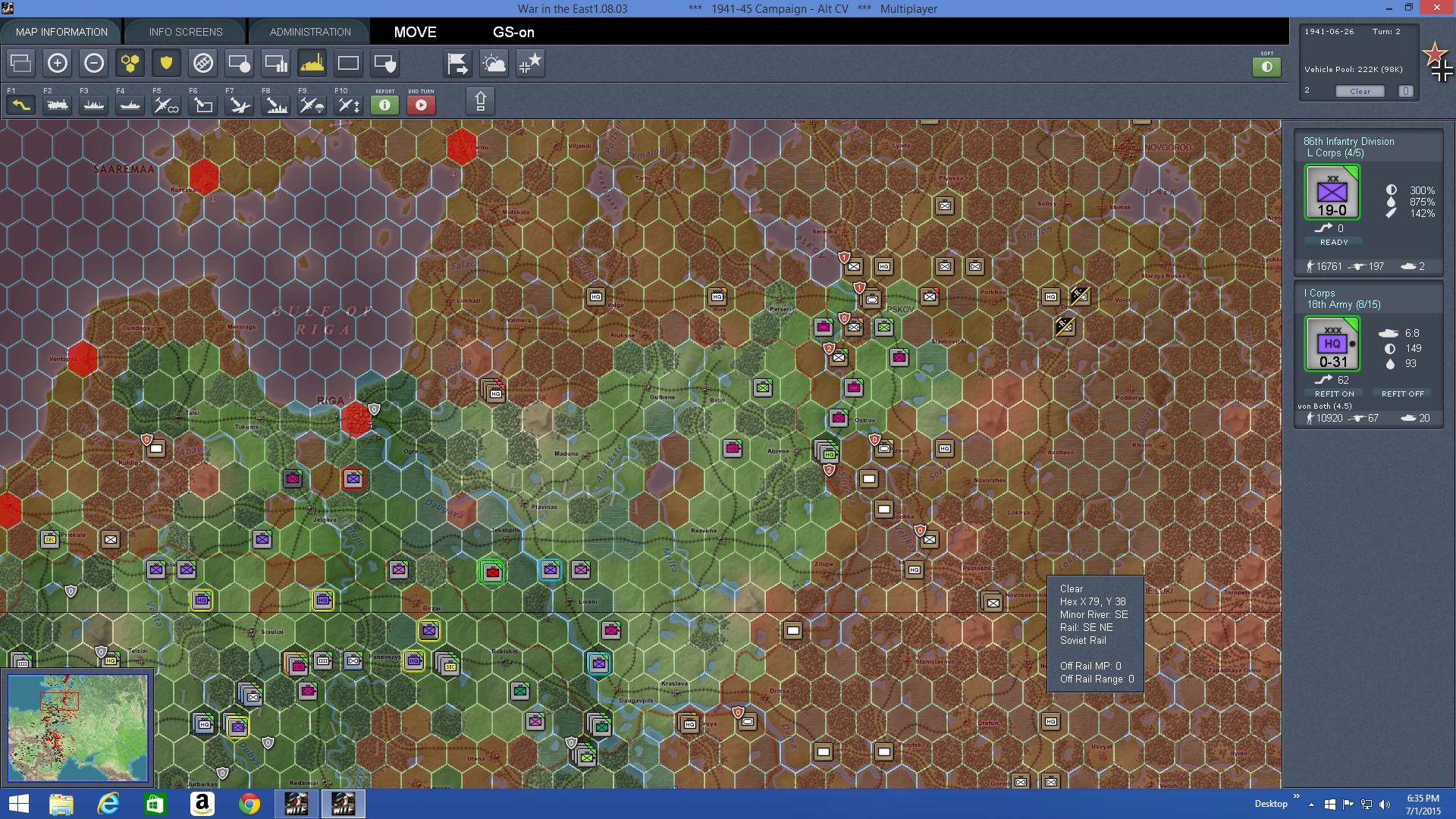Image resolution: width=1456 pixels, height=819 pixels.
Task: Click the rectangle-with-bar-chart icon
Action: 276,63
